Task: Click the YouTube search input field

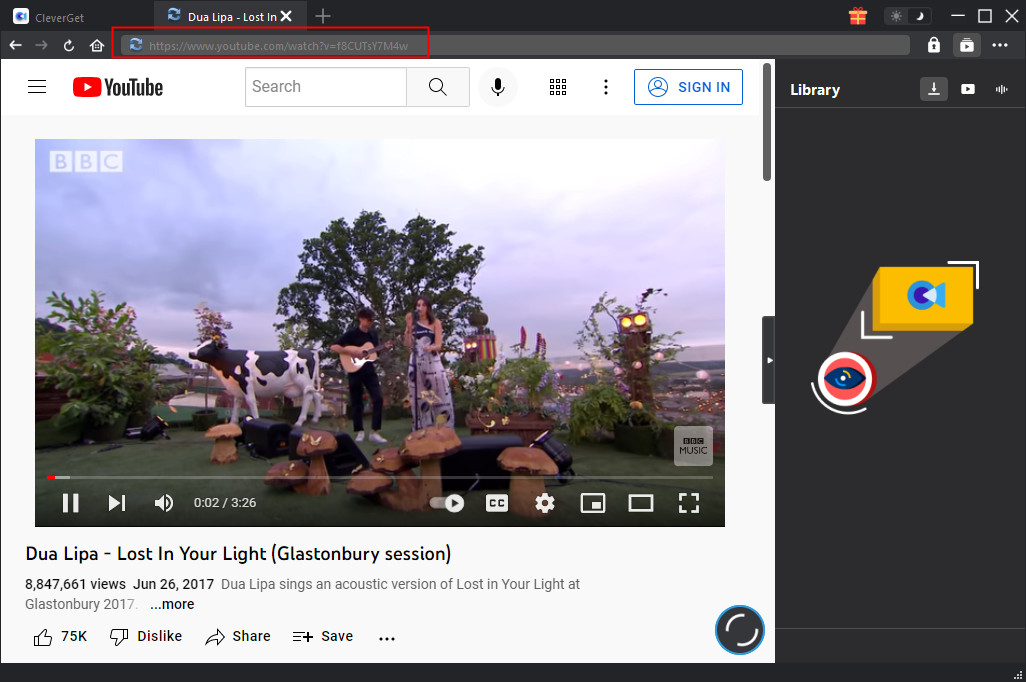Action: point(325,87)
